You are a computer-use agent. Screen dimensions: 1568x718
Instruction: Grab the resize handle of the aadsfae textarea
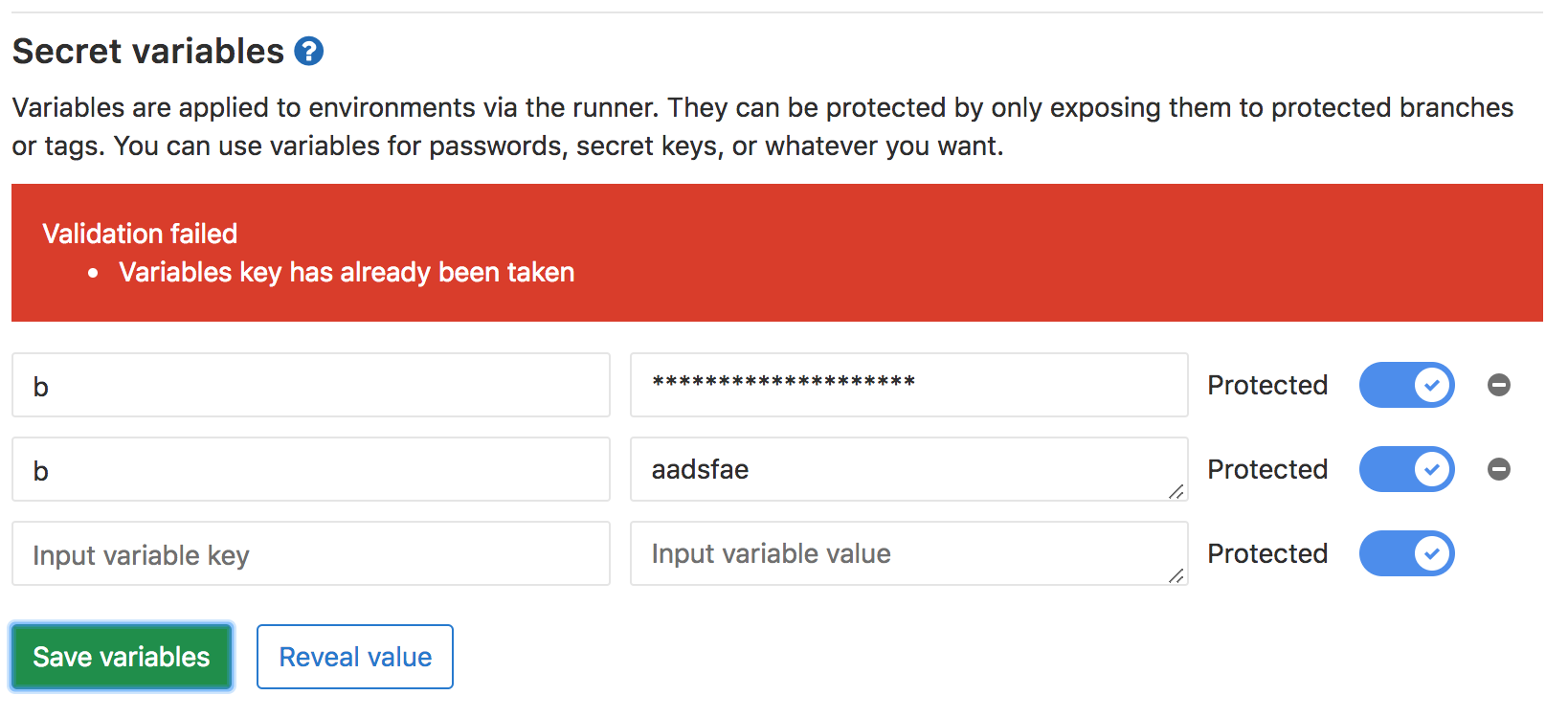click(x=1176, y=491)
